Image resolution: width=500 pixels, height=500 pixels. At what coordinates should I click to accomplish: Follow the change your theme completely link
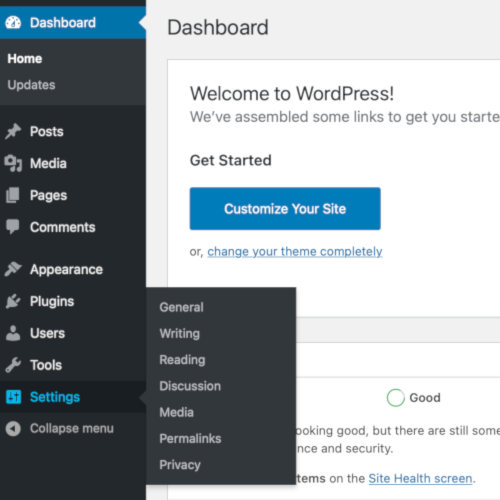click(x=295, y=252)
